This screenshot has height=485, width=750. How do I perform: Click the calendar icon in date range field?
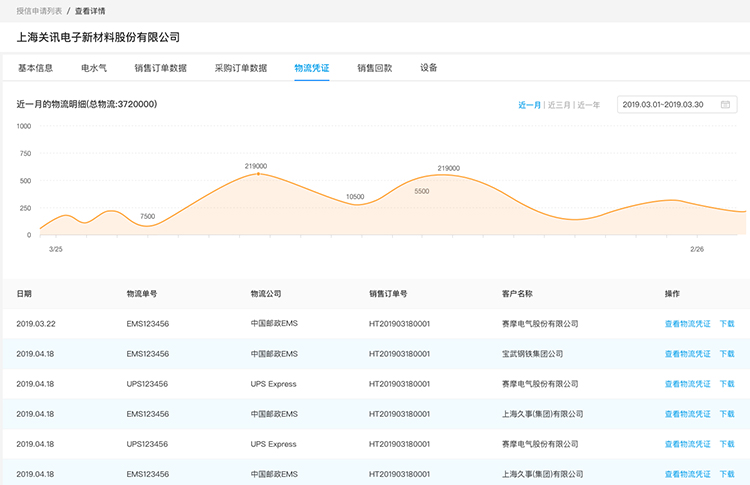tap(726, 104)
